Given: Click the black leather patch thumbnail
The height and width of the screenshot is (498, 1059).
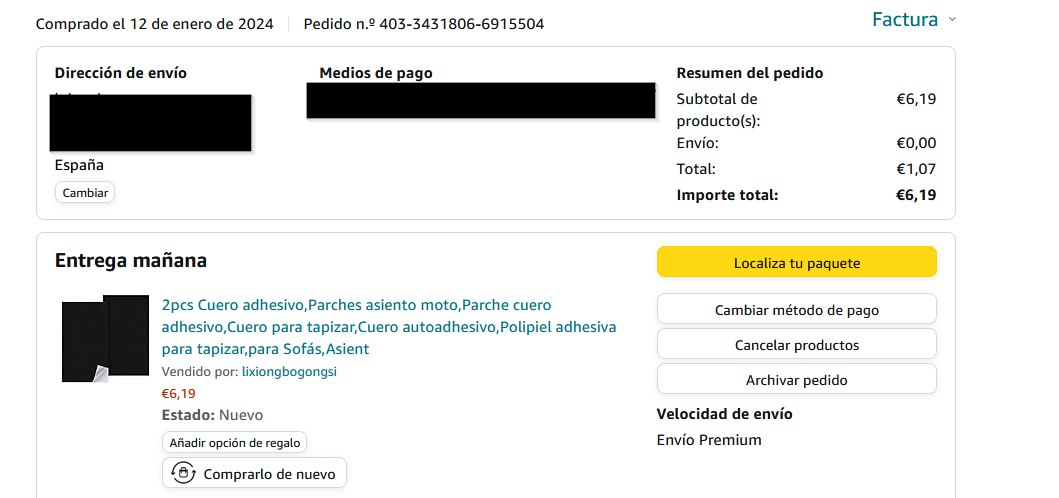Looking at the screenshot, I should pyautogui.click(x=105, y=338).
